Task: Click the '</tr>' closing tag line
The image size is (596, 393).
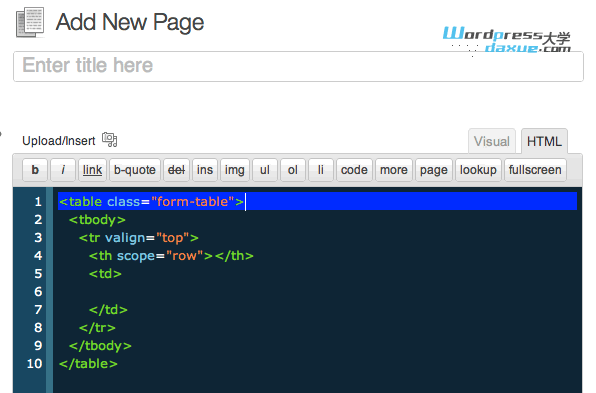Action: tap(97, 328)
